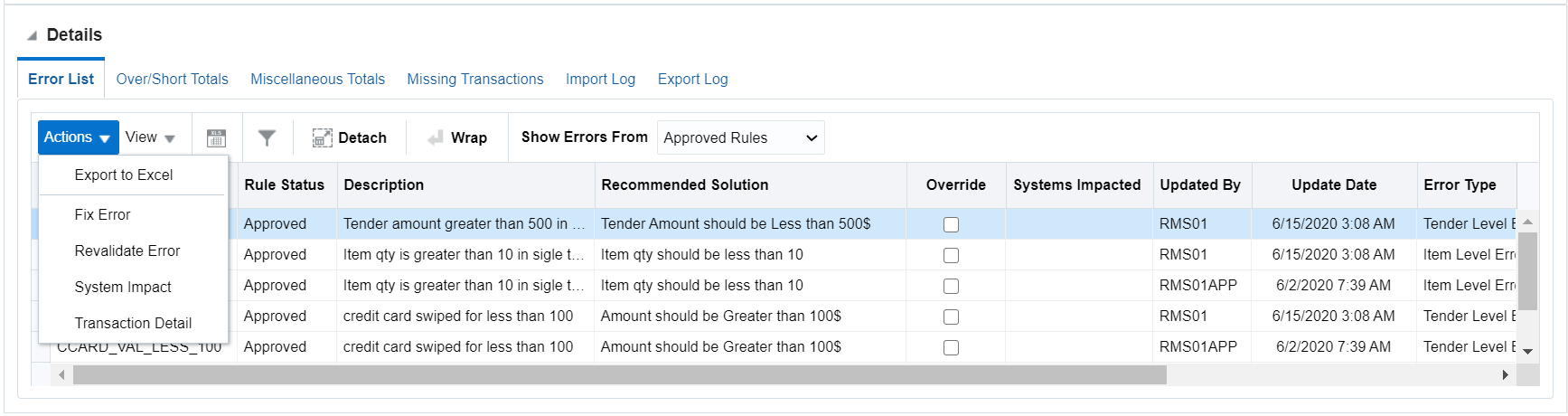Click the Detach table icon
This screenshot has height=416, width=1568.
point(322,137)
